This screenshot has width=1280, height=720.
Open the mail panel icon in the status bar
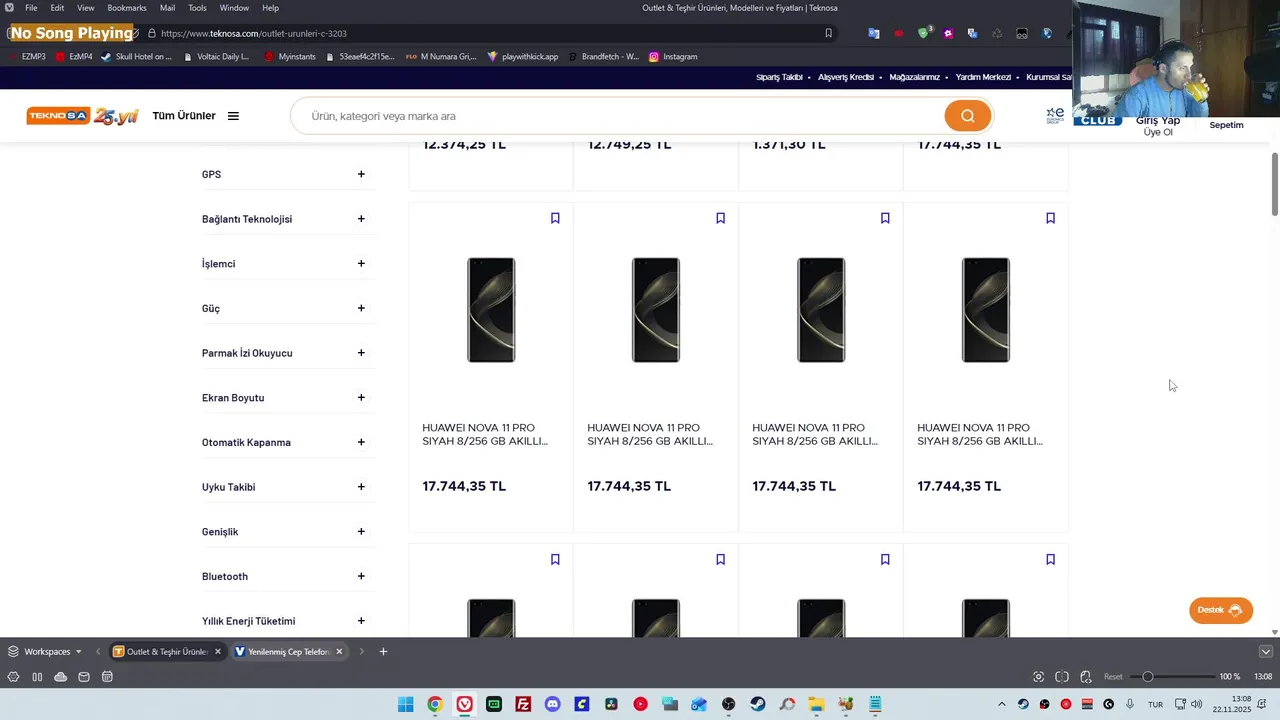(84, 677)
